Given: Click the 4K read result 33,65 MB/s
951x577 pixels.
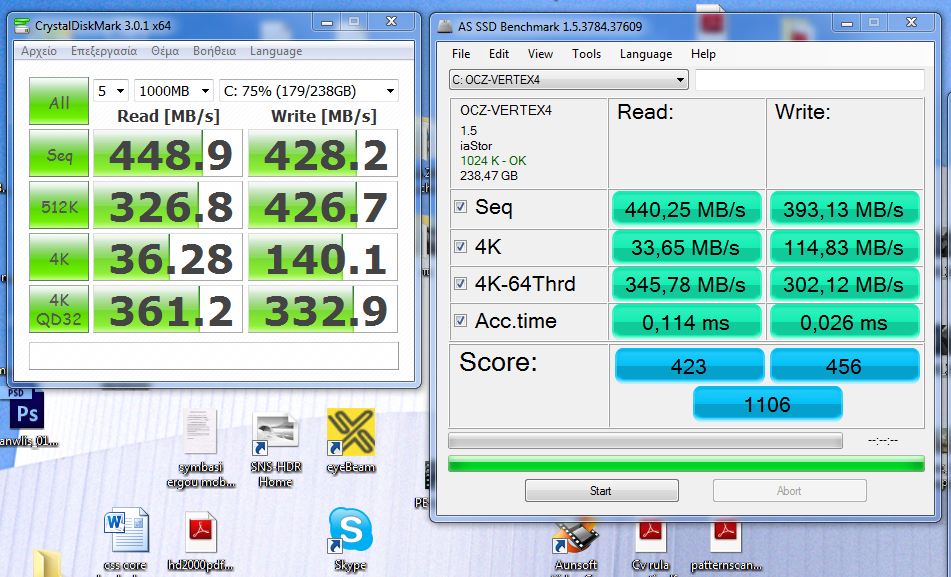Looking at the screenshot, I should click(x=686, y=247).
